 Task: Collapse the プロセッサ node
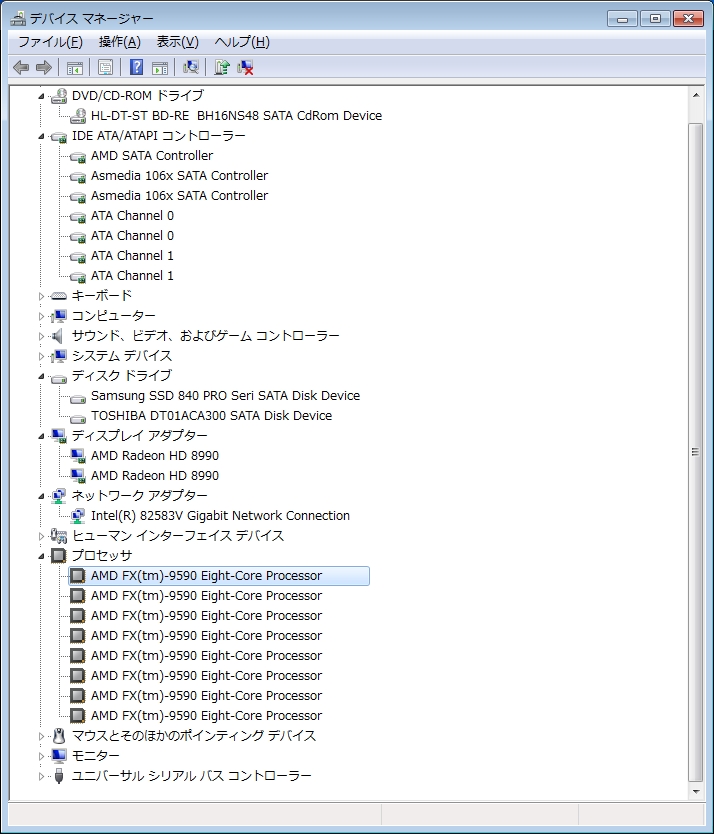pos(41,556)
